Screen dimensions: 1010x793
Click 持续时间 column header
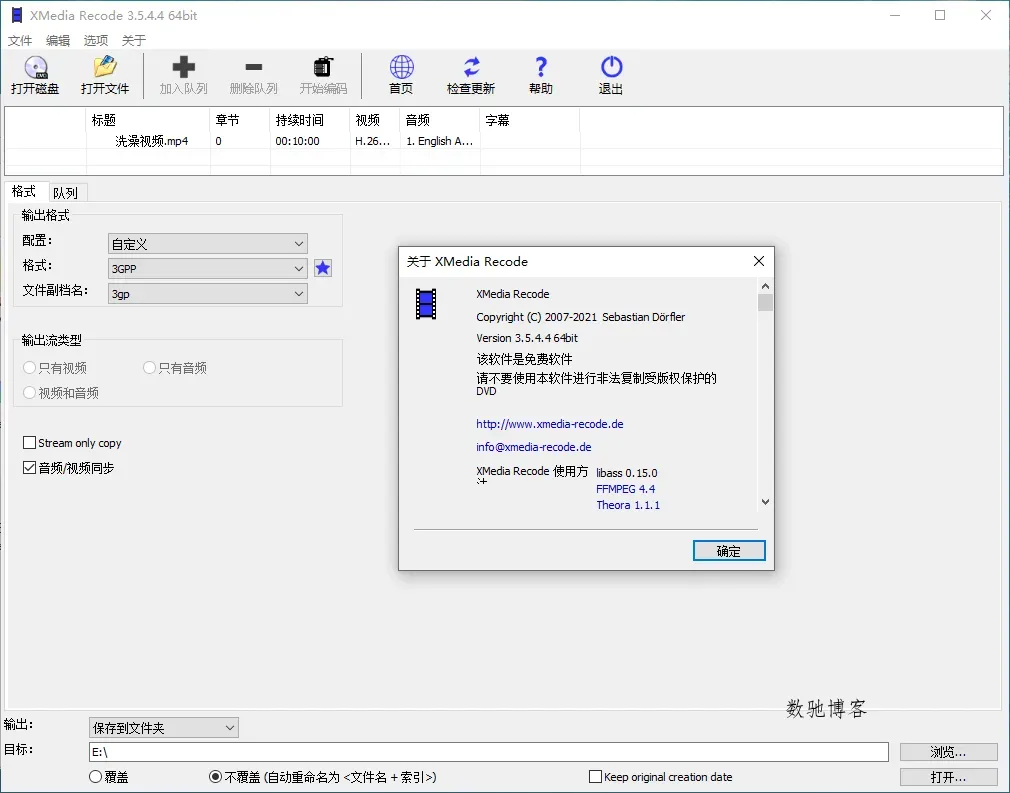pyautogui.click(x=310, y=120)
